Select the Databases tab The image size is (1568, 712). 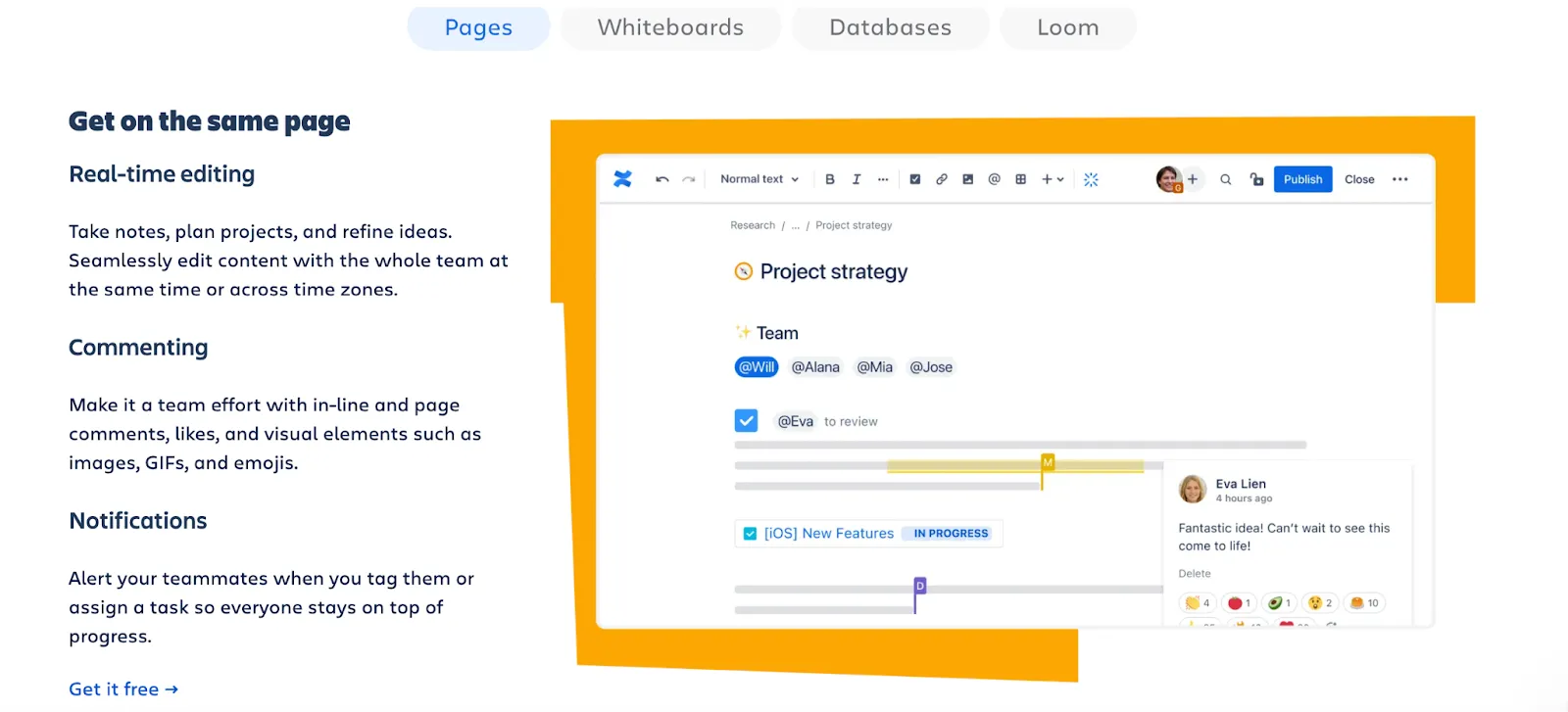pyautogui.click(x=890, y=27)
